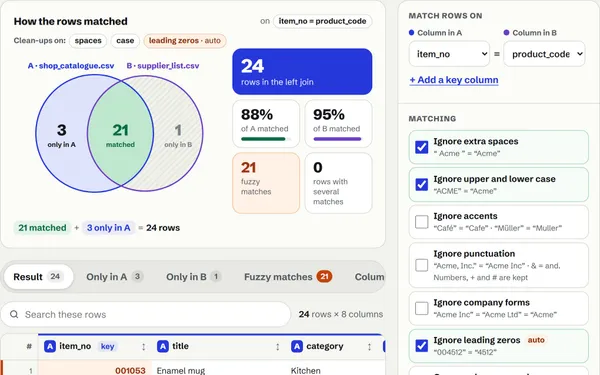Click the only in B Venn region
Screen dimensions: 600x375
(178, 135)
